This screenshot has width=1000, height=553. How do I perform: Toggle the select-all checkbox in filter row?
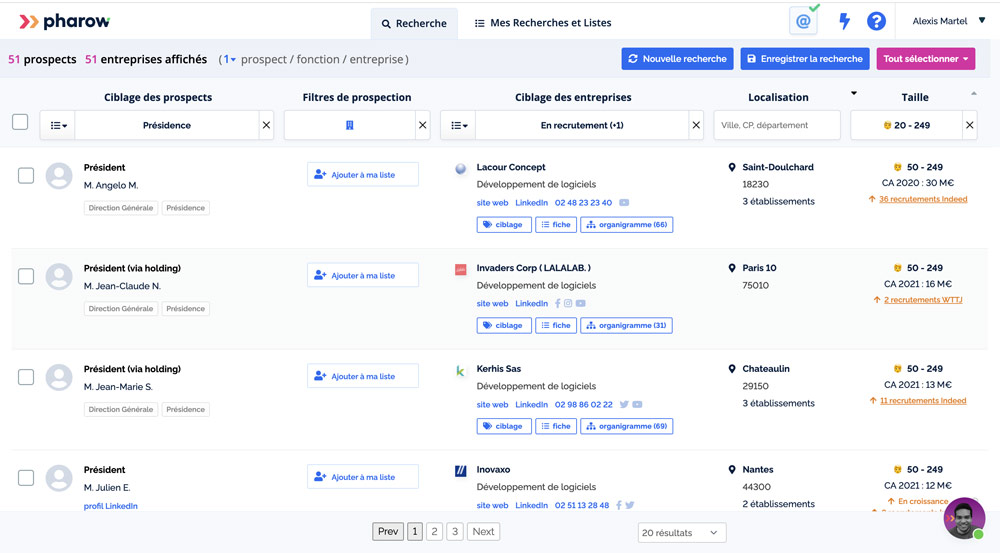pos(20,122)
